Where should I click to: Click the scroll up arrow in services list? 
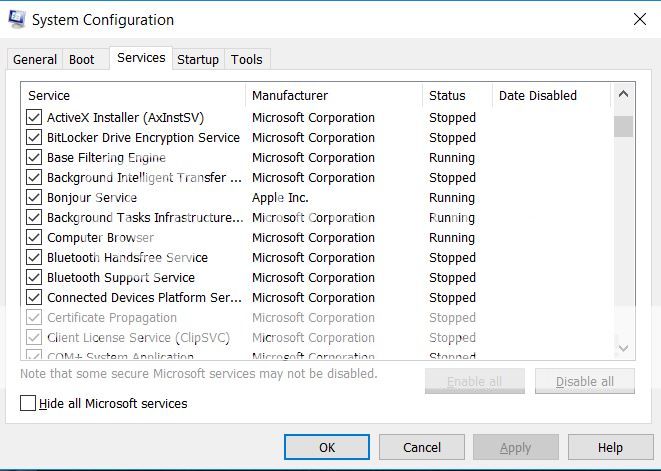[x=623, y=94]
